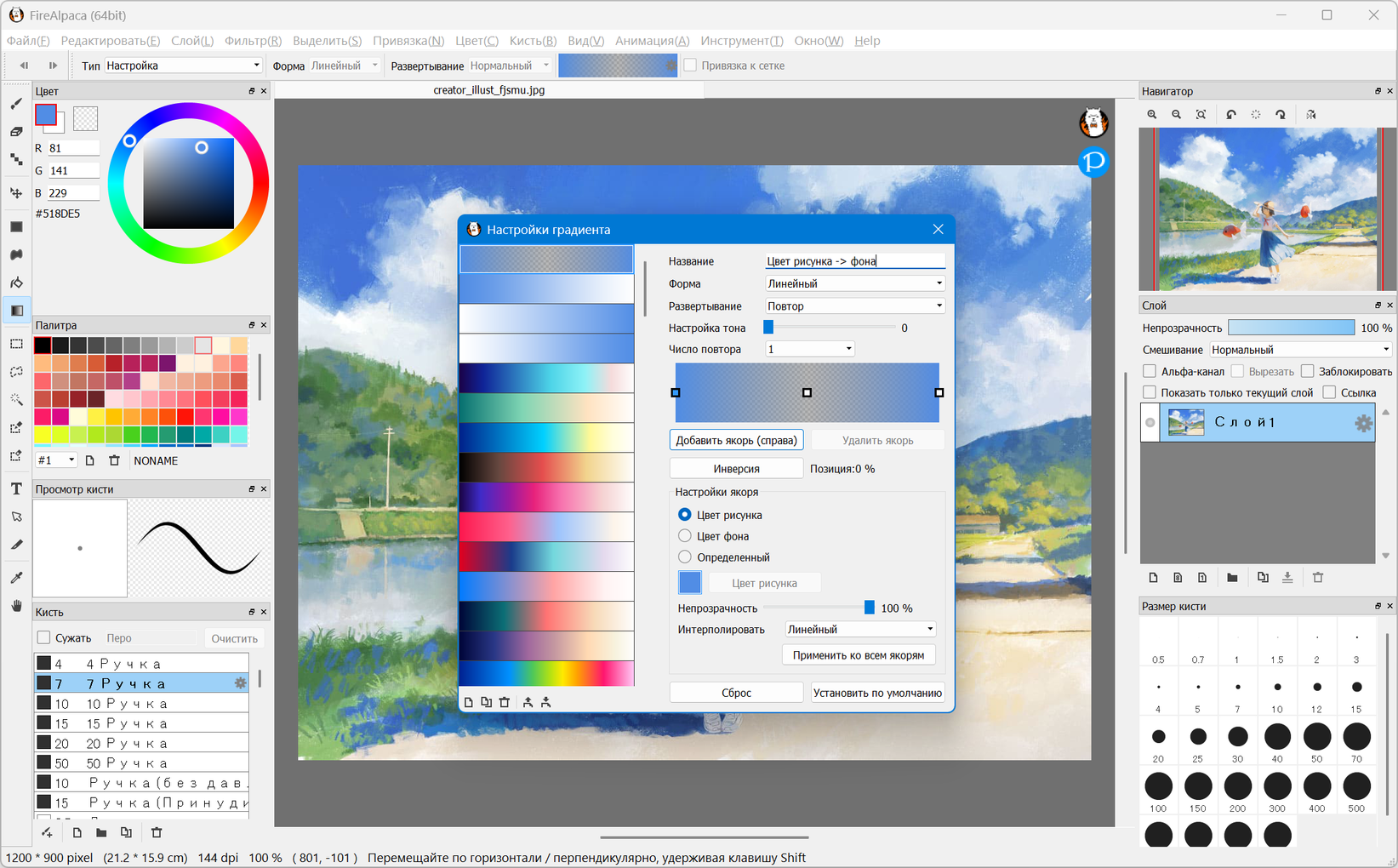Open the Фильтр menu
This screenshot has width=1398, height=868.
click(253, 41)
